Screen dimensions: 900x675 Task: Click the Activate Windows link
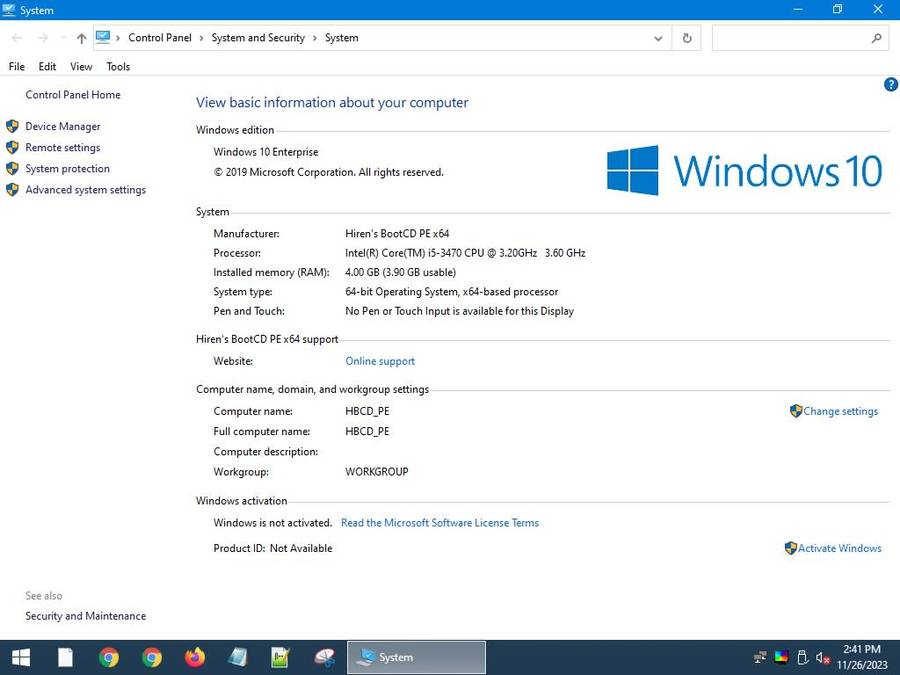coord(839,548)
